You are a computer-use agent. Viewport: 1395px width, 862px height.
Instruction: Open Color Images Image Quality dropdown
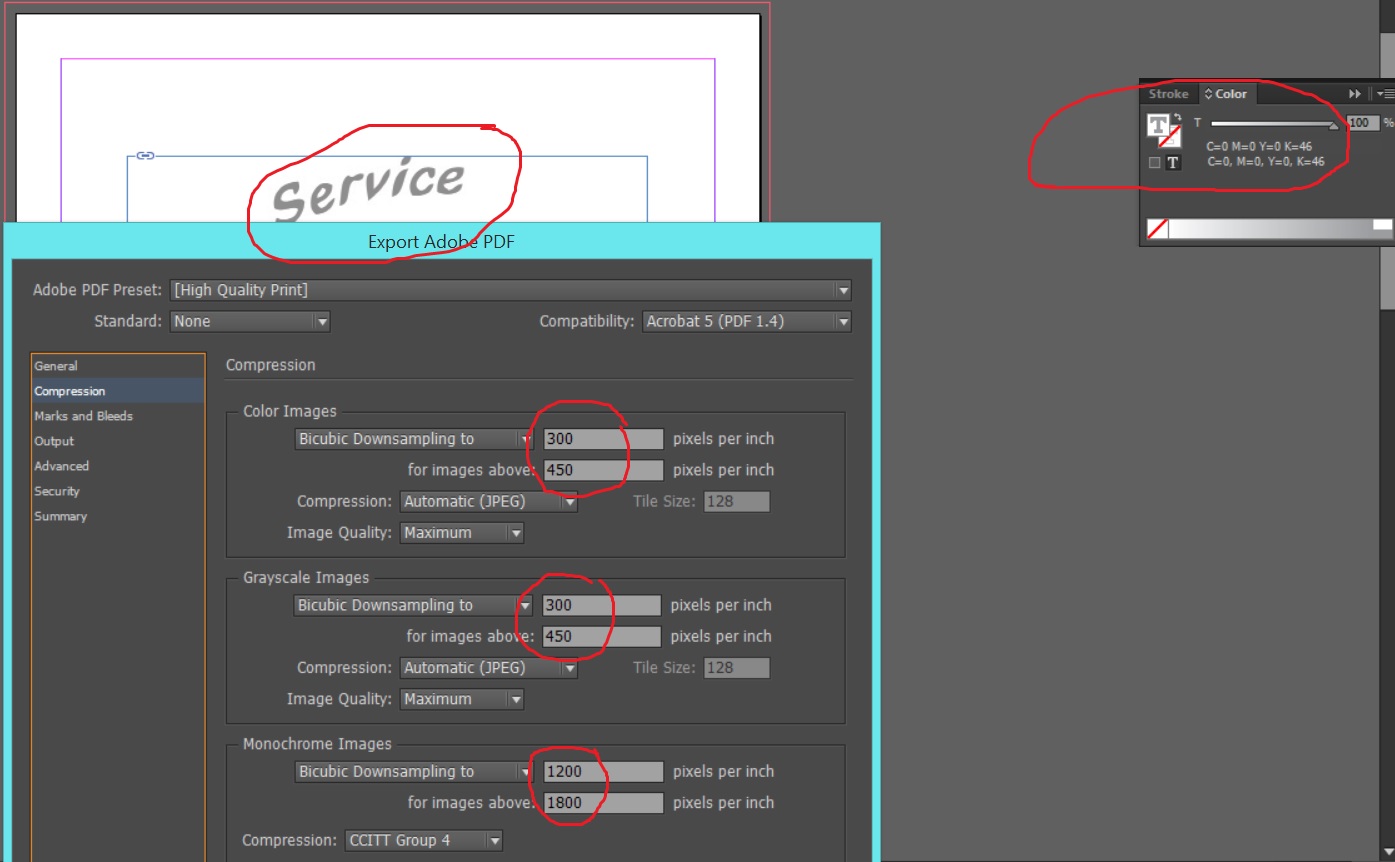coord(462,533)
